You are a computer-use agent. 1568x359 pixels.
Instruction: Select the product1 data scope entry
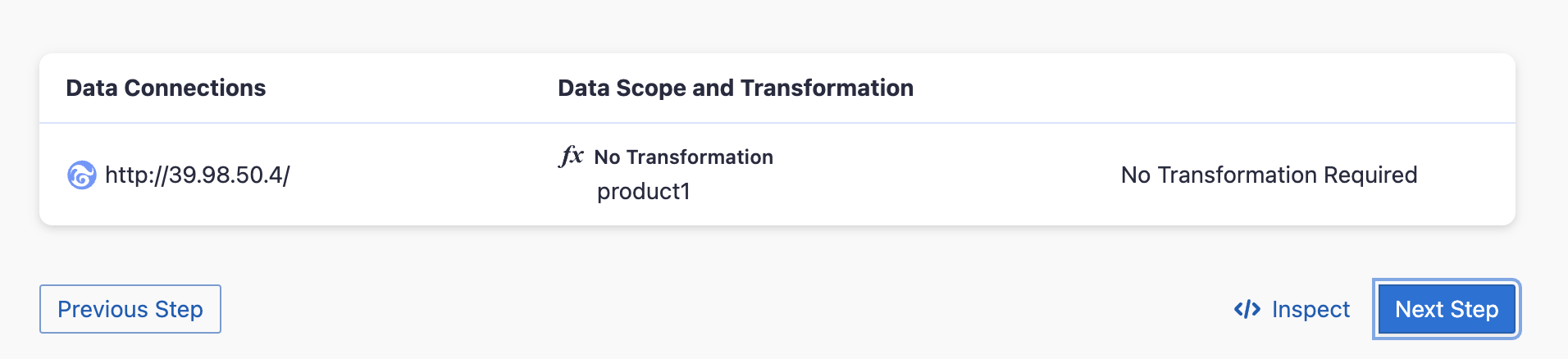coord(643,191)
